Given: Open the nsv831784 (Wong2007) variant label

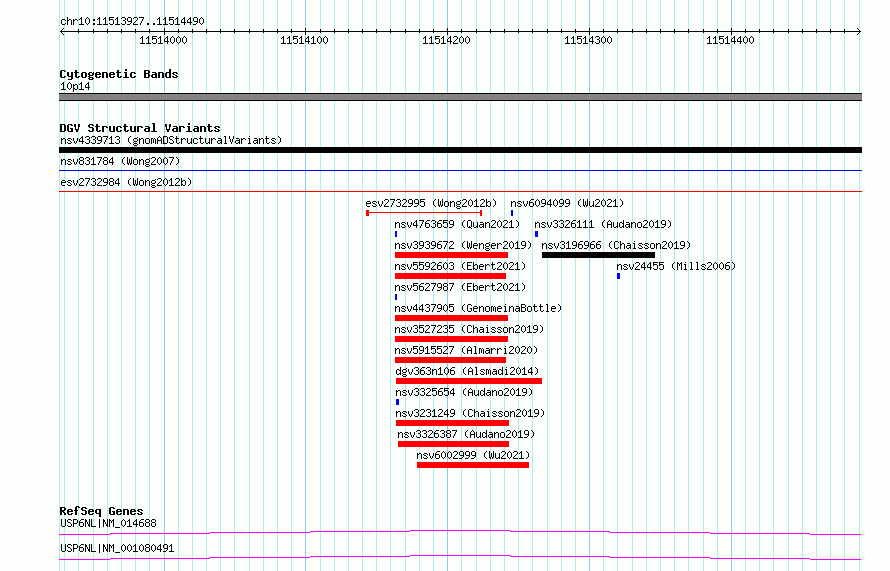Looking at the screenshot, I should pos(120,161).
